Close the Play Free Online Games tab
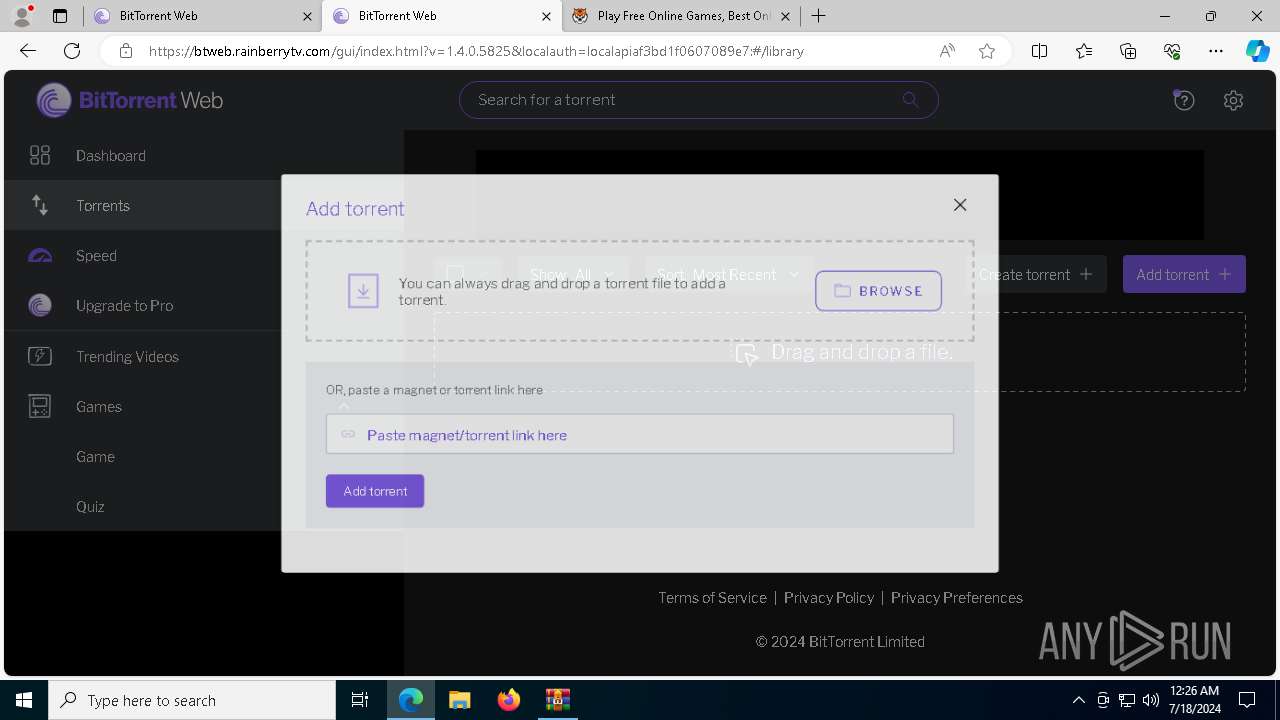1280x720 pixels. coord(785,16)
